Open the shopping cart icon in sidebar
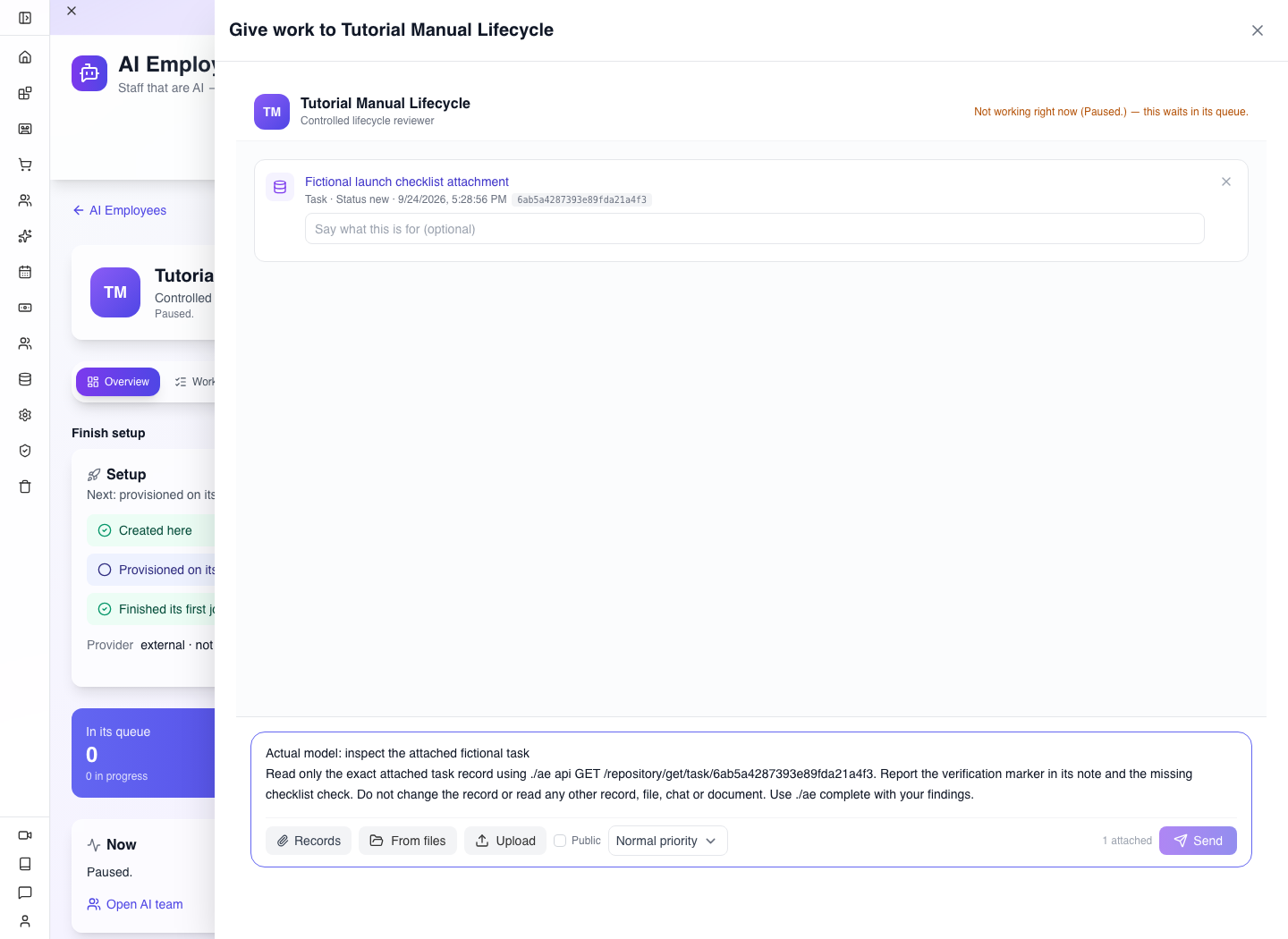Image resolution: width=1288 pixels, height=939 pixels. click(x=25, y=165)
